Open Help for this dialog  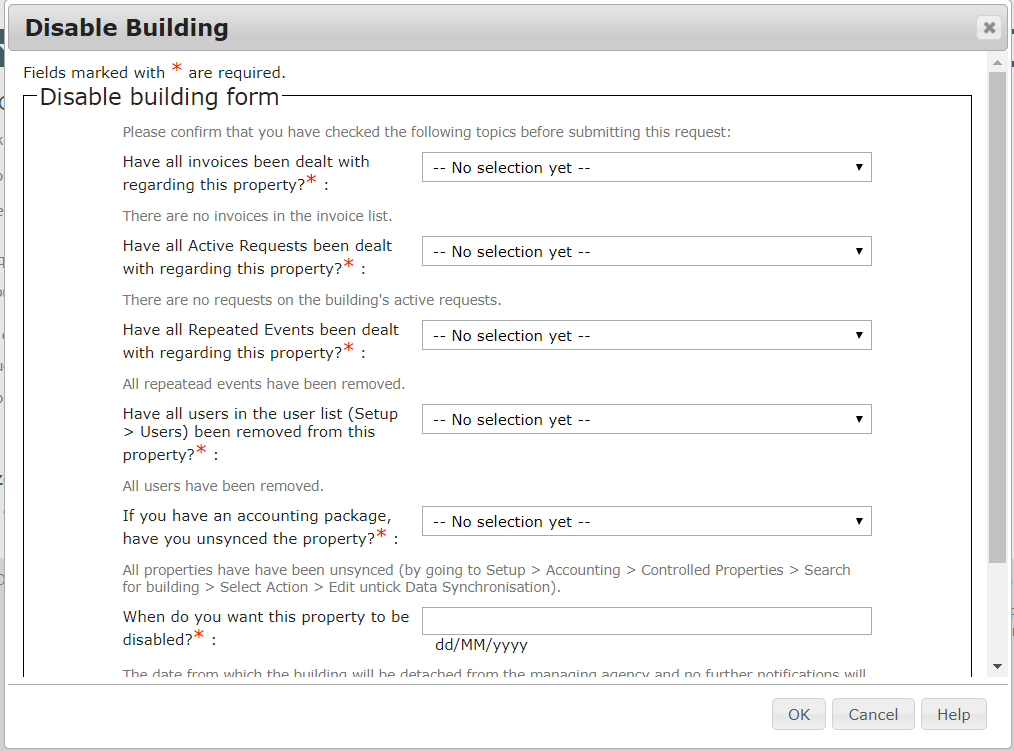click(953, 714)
